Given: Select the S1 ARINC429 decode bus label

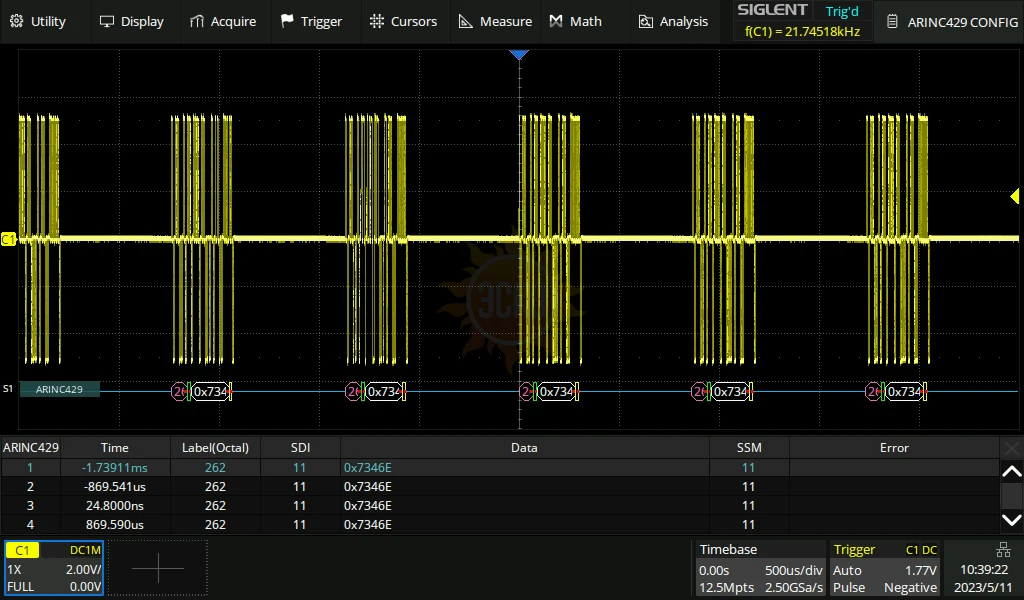Looking at the screenshot, I should 59,389.
